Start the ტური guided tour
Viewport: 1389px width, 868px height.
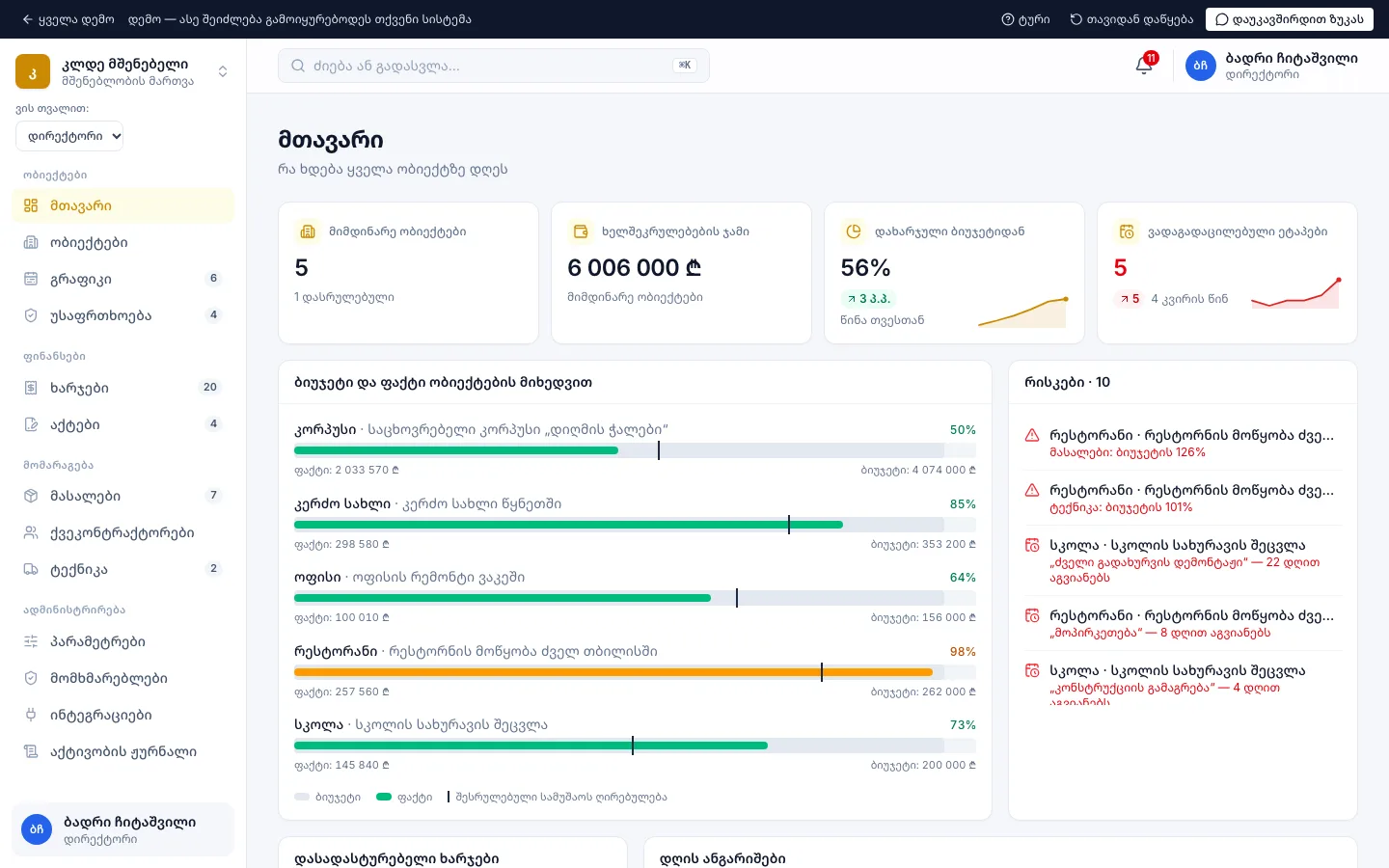1025,19
